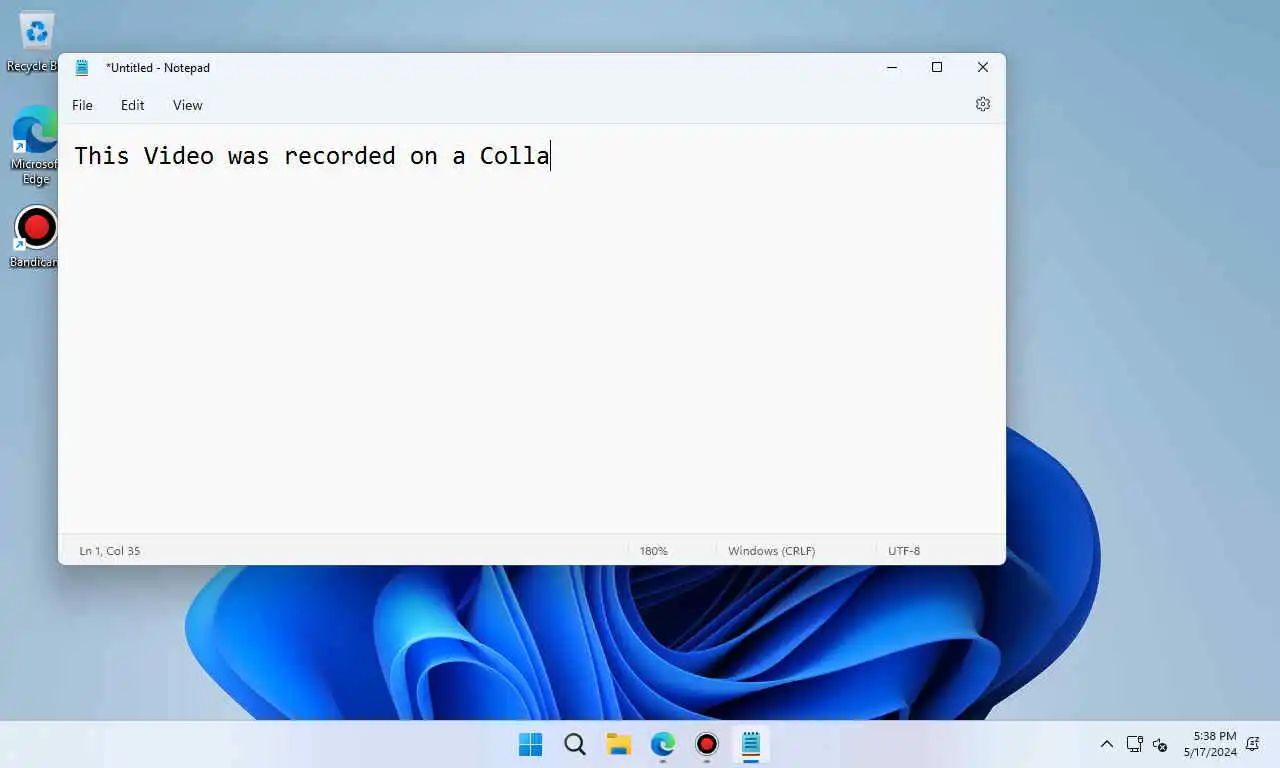
Task: Open the View menu
Action: 187,105
